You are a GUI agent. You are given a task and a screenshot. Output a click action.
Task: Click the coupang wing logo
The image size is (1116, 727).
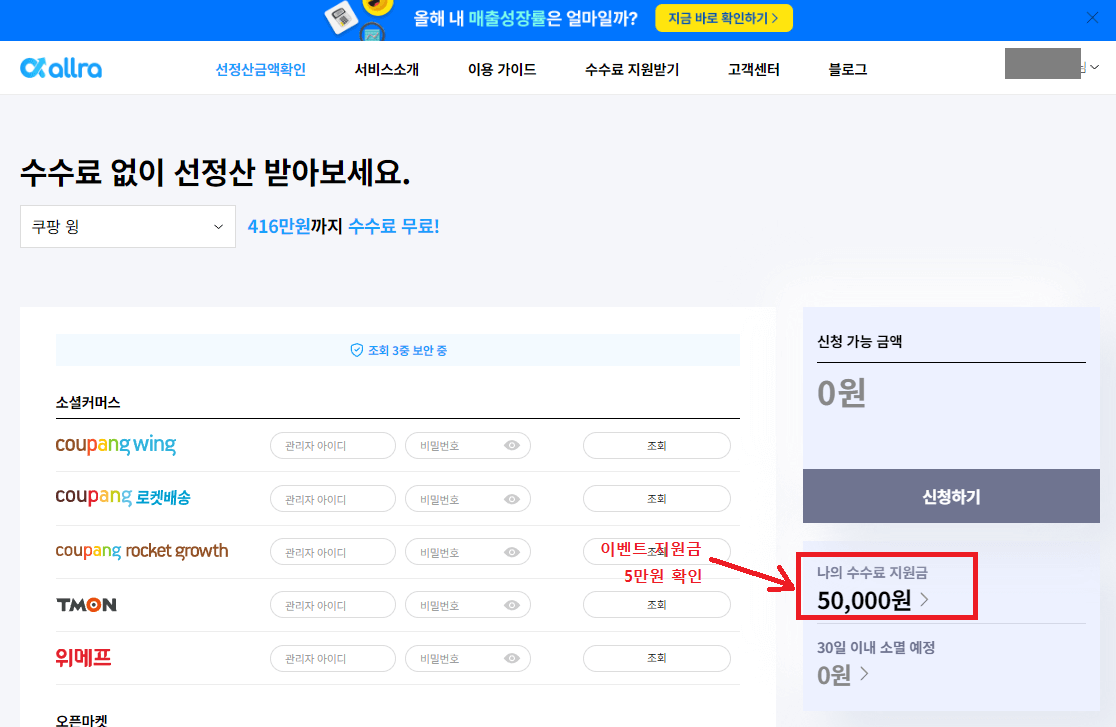tap(115, 445)
